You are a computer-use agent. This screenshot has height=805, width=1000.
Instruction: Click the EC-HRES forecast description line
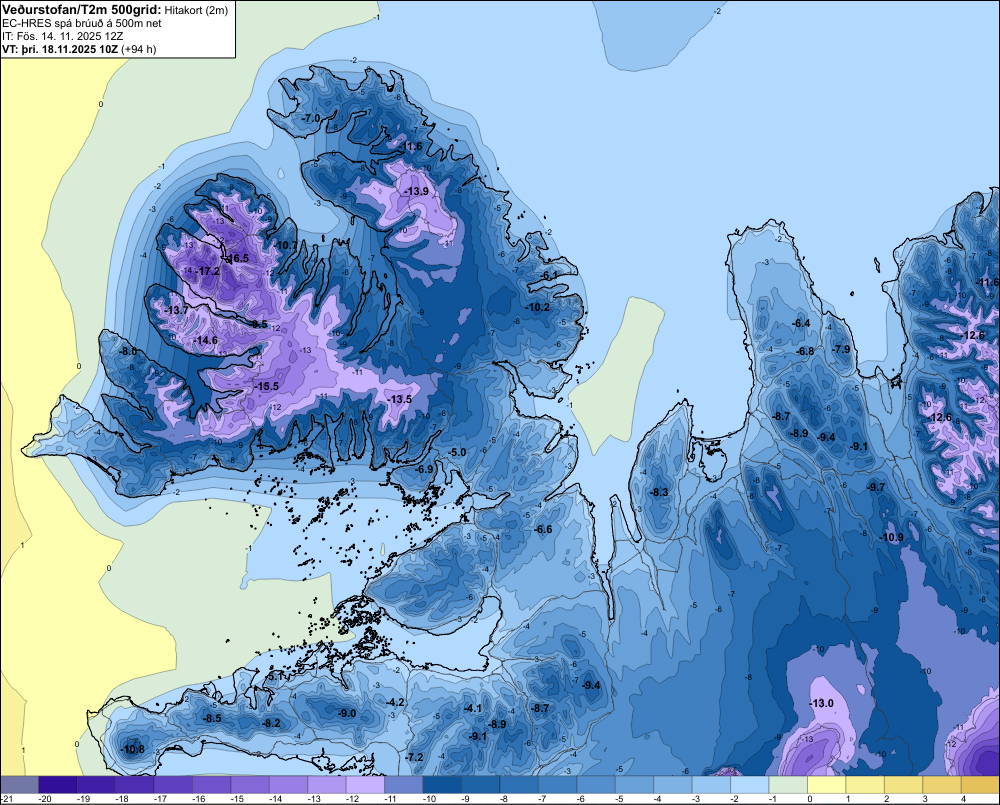tap(82, 24)
